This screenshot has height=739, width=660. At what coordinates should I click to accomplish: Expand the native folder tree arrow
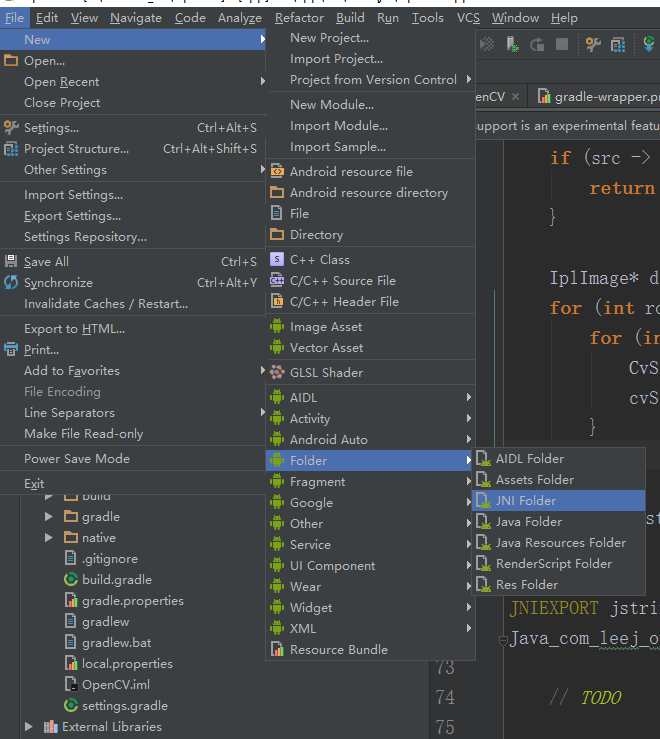pyautogui.click(x=49, y=538)
